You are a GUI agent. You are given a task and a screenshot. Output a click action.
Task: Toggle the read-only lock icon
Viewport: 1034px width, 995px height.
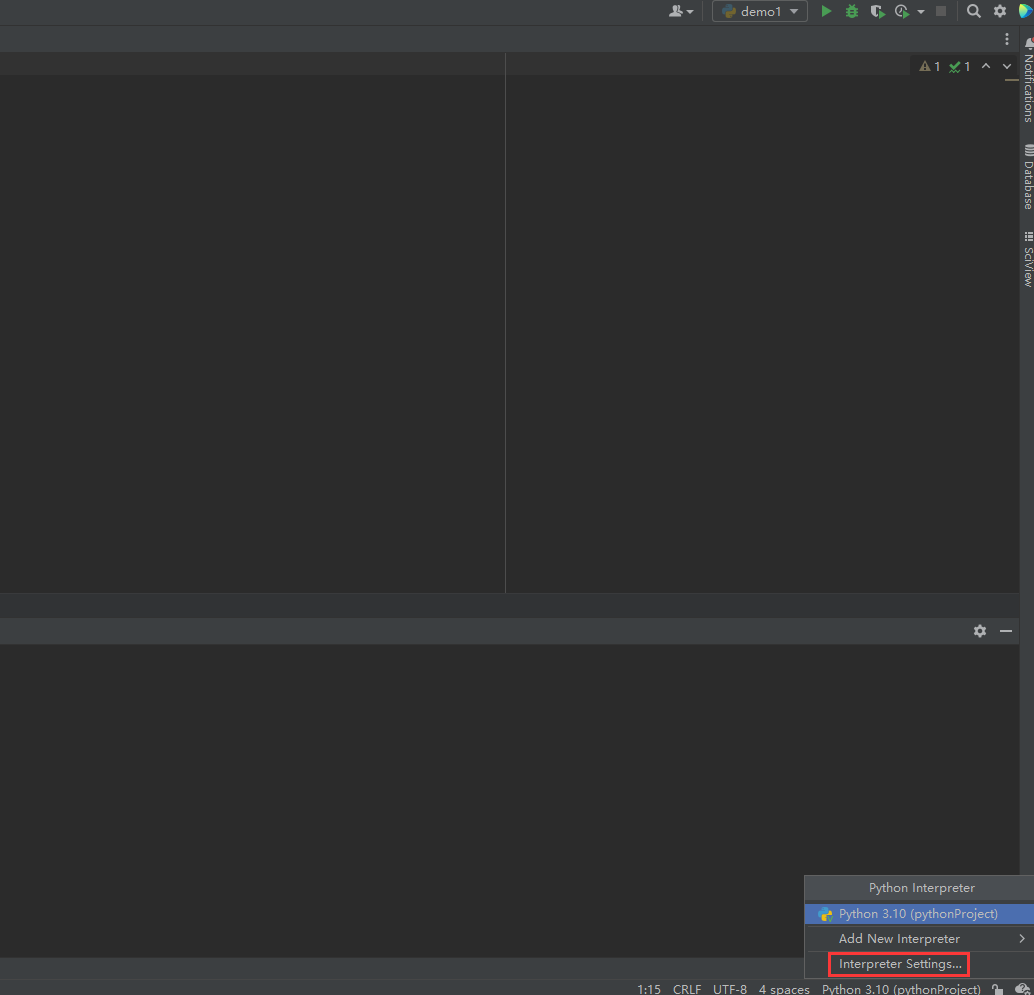click(997, 989)
